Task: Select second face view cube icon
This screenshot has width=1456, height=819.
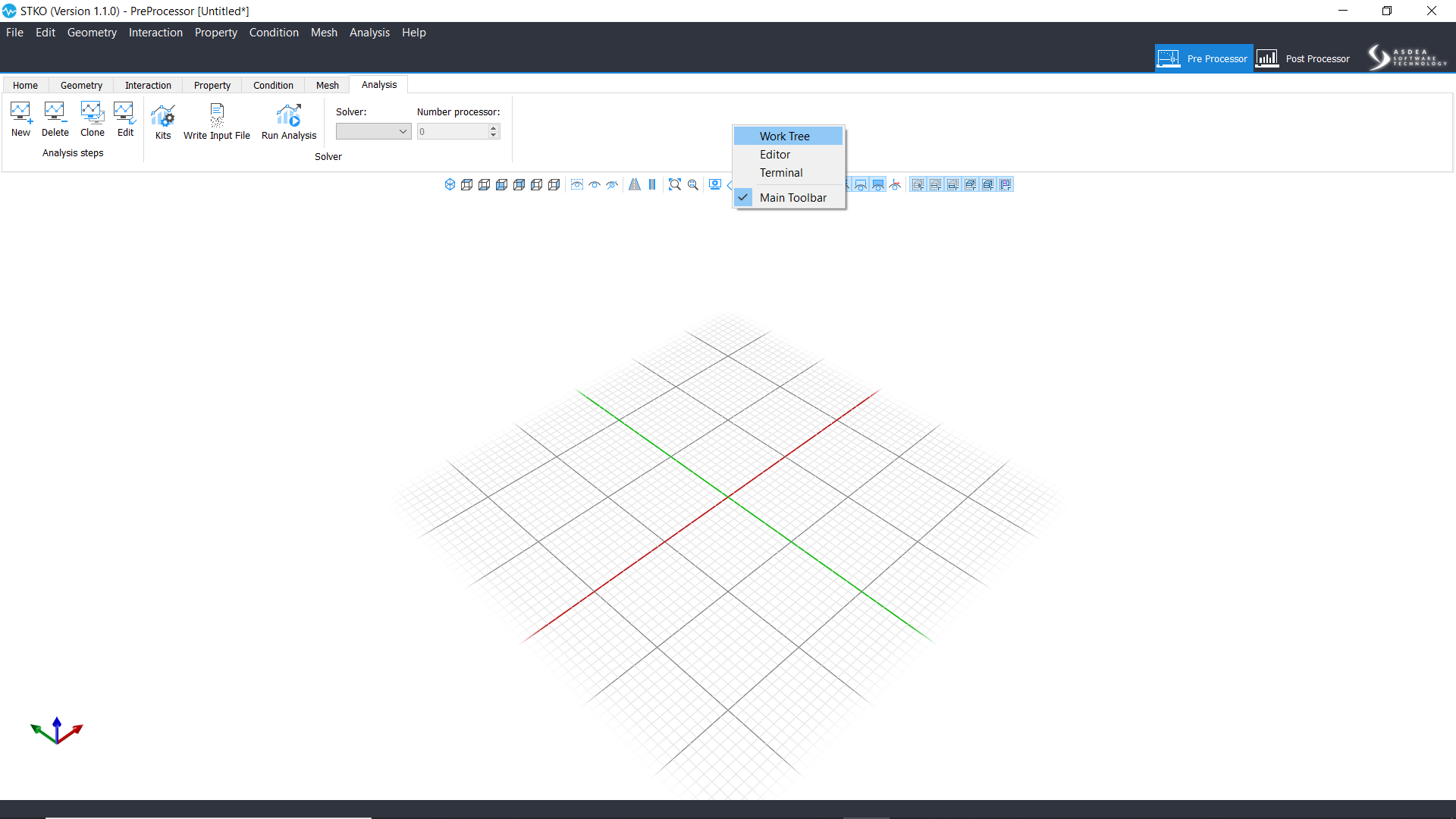Action: (485, 184)
